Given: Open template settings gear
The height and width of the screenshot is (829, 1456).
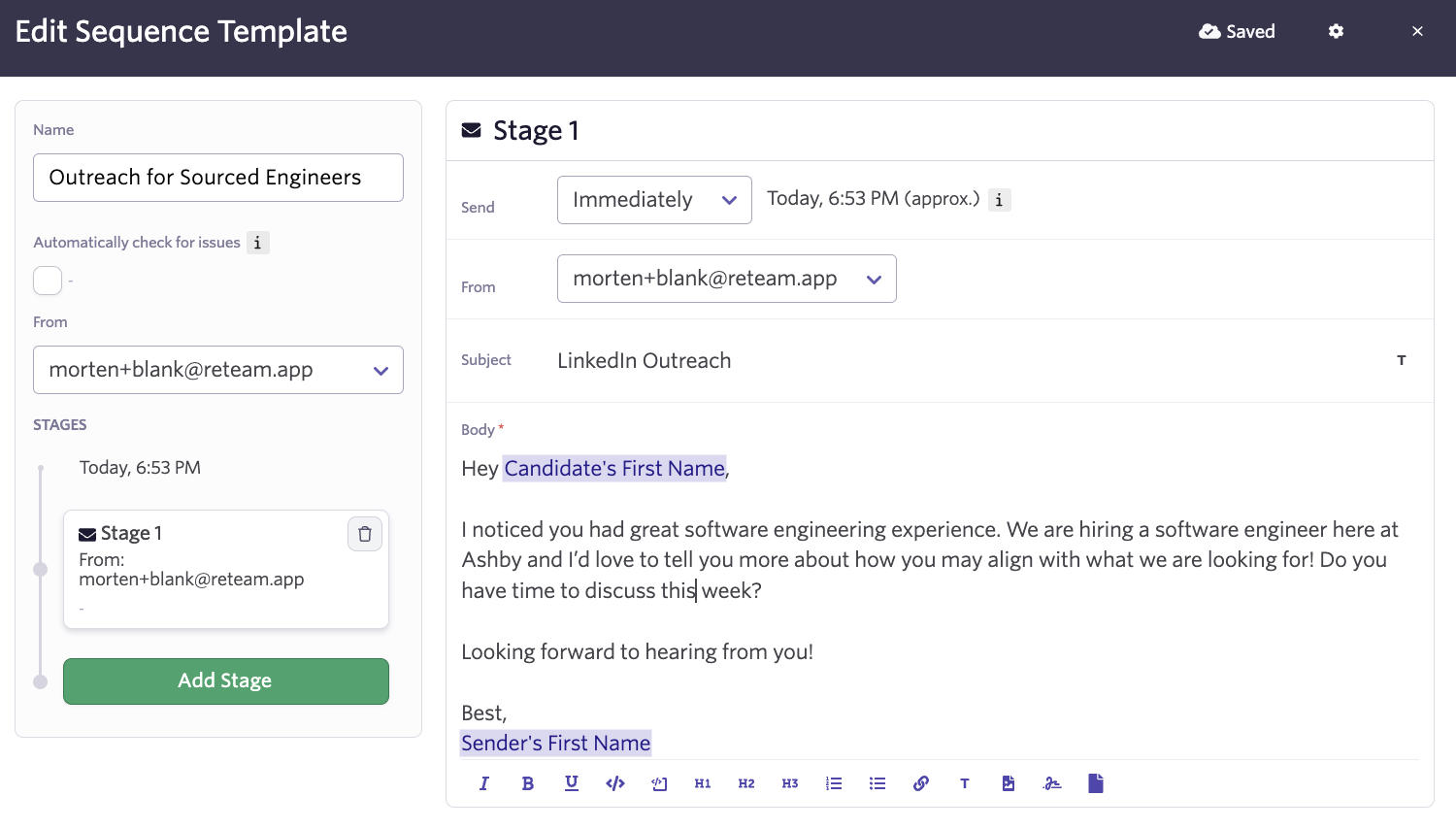Looking at the screenshot, I should pos(1337,31).
